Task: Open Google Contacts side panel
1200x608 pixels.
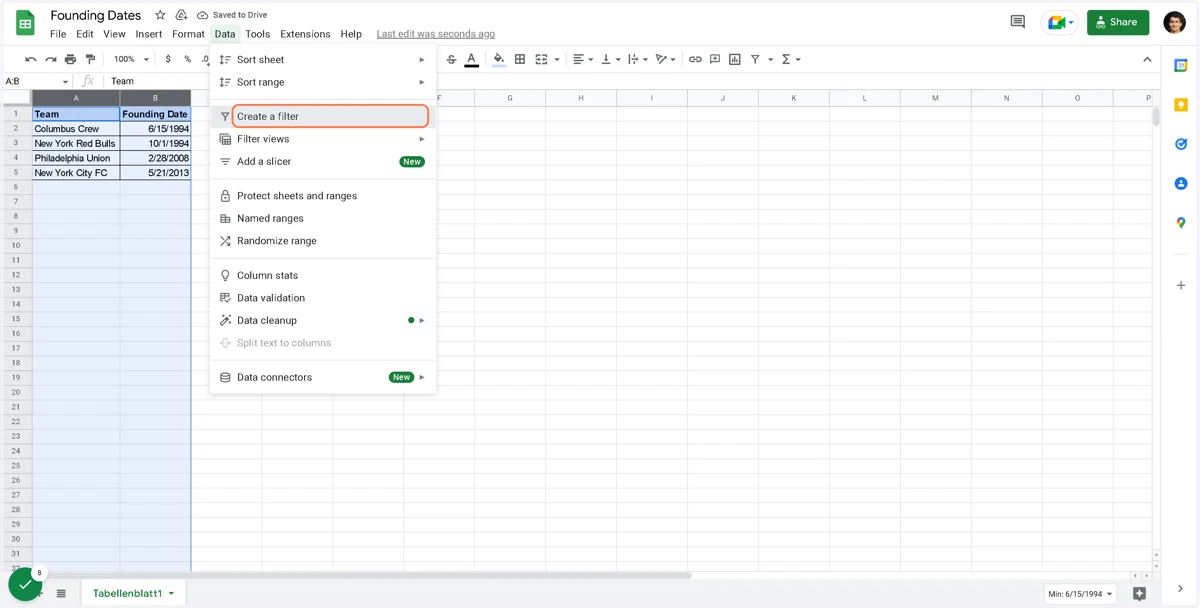Action: [1181, 184]
